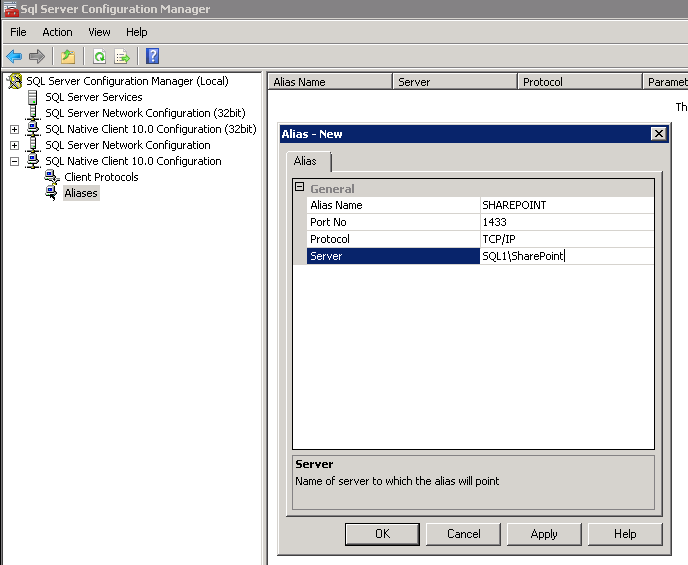688x565 pixels.
Task: Click the Alias Name value SHAREPOINT field
Action: click(x=567, y=205)
